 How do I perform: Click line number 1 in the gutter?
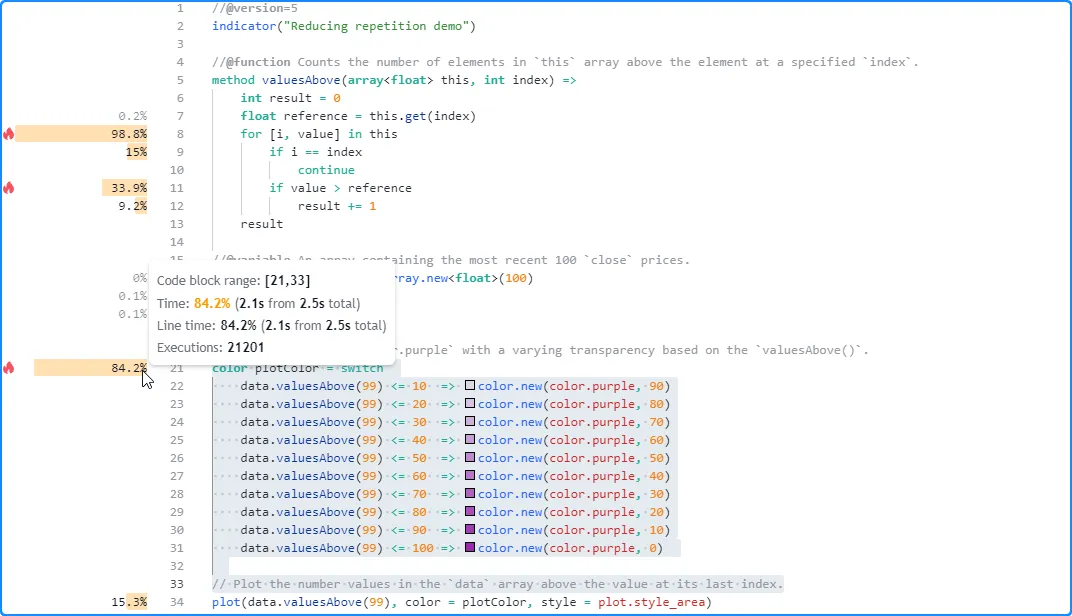180,8
